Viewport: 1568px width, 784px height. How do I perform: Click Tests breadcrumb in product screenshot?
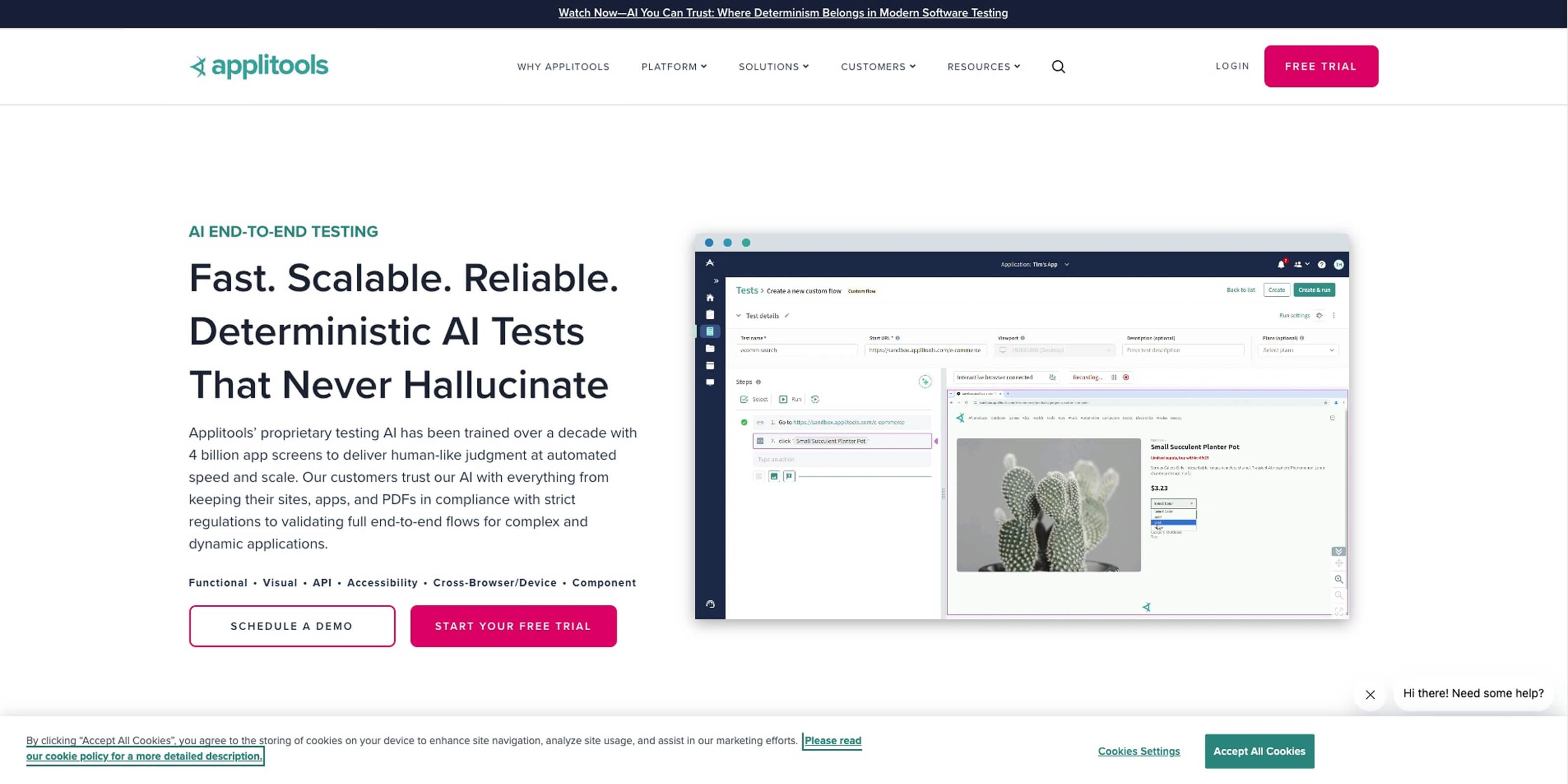(746, 291)
